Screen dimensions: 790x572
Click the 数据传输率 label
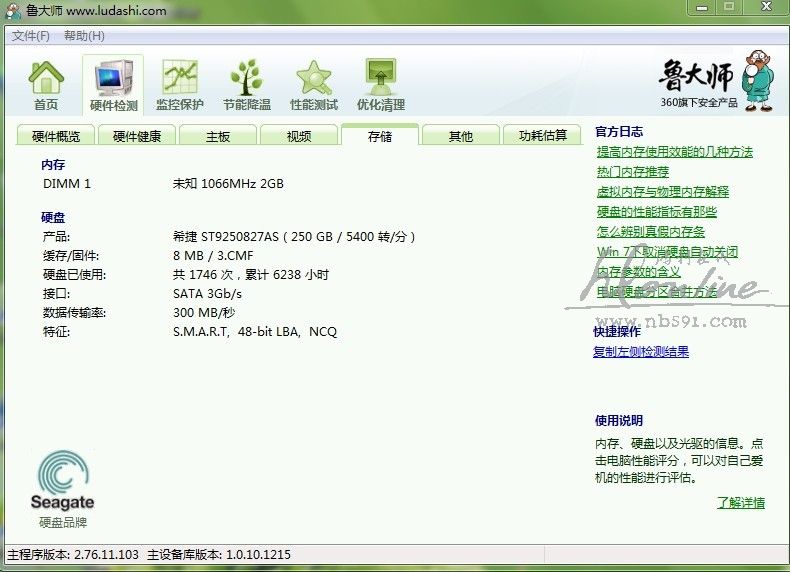pyautogui.click(x=75, y=312)
